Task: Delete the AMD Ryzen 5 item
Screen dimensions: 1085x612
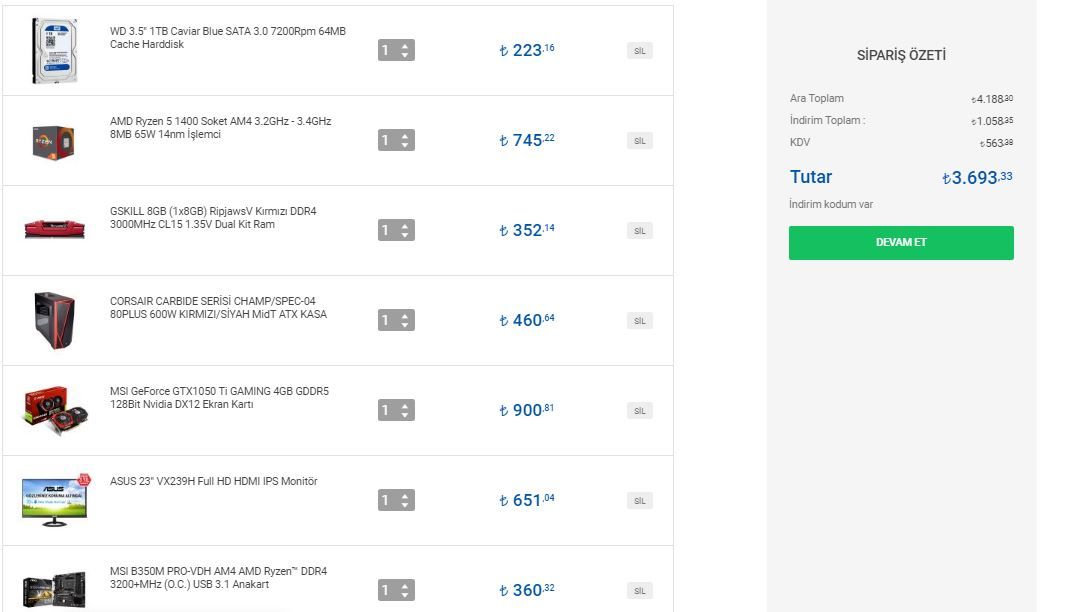Action: 639,141
